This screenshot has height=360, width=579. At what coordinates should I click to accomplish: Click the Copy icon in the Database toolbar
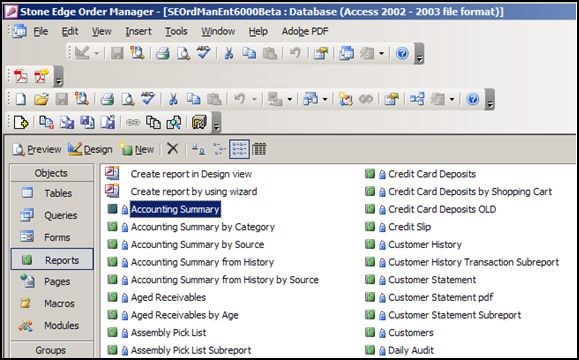[x=193, y=99]
